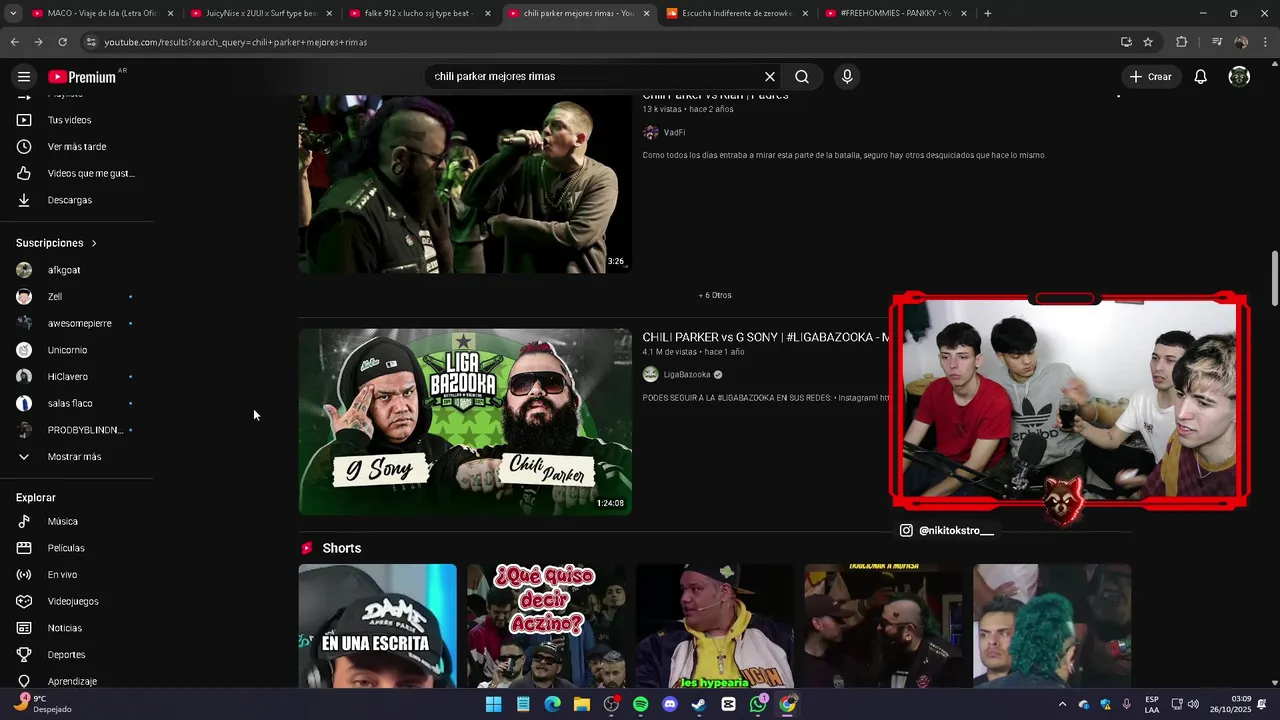The width and height of the screenshot is (1280, 720).
Task: Play the 3:26 battle video thumbnail
Action: (465, 184)
